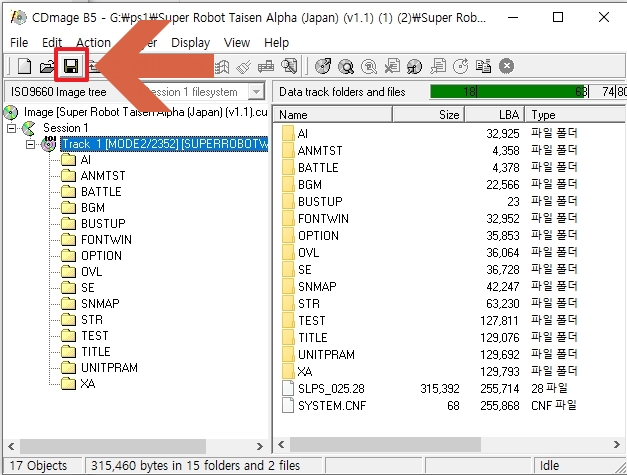
Task: Collapse the Session 1 tree node
Action: tap(12, 128)
